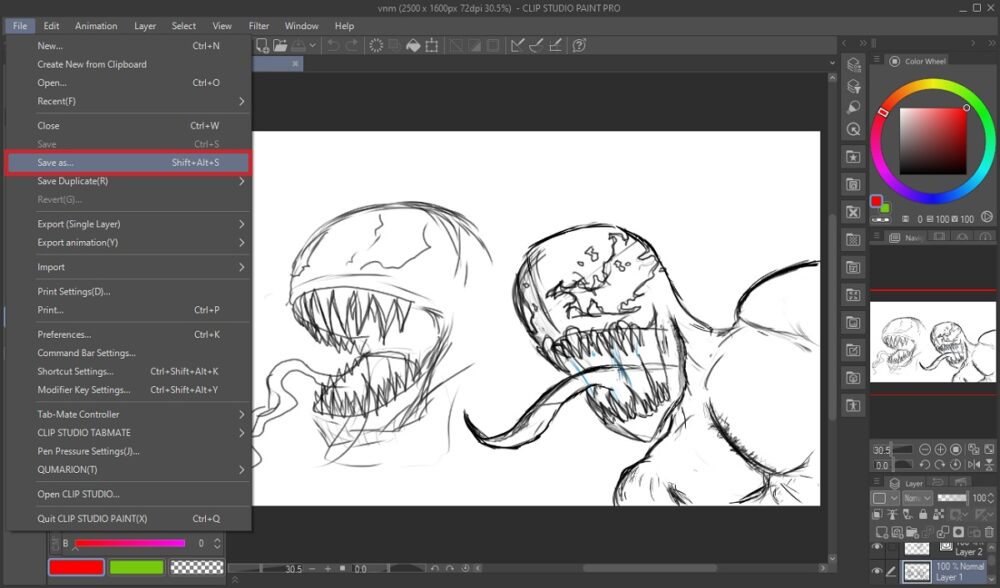1000x588 pixels.
Task: Click the Open file folder icon in the toolbar
Action: pos(280,46)
